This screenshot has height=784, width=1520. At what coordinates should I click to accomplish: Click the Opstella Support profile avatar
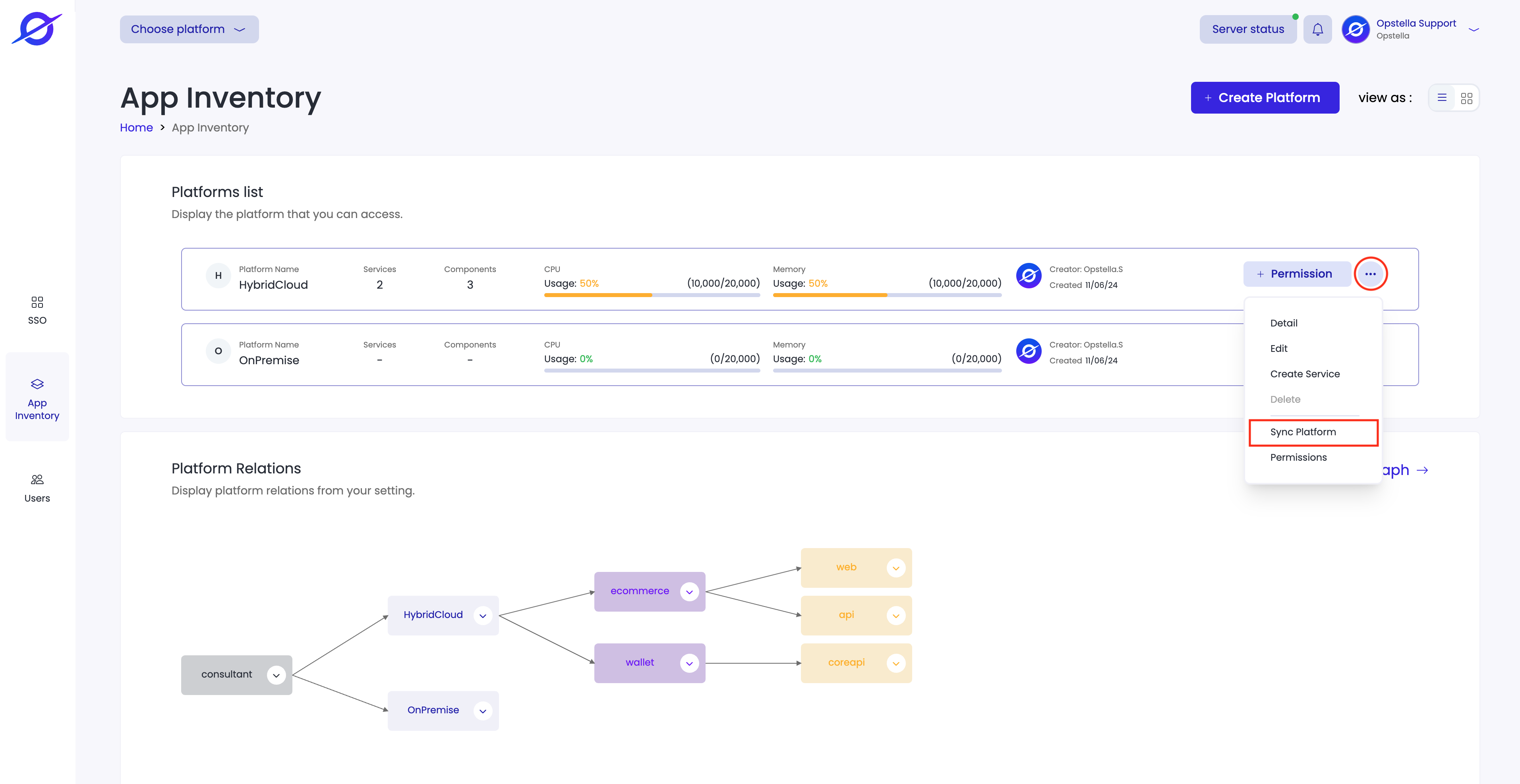pyautogui.click(x=1356, y=29)
